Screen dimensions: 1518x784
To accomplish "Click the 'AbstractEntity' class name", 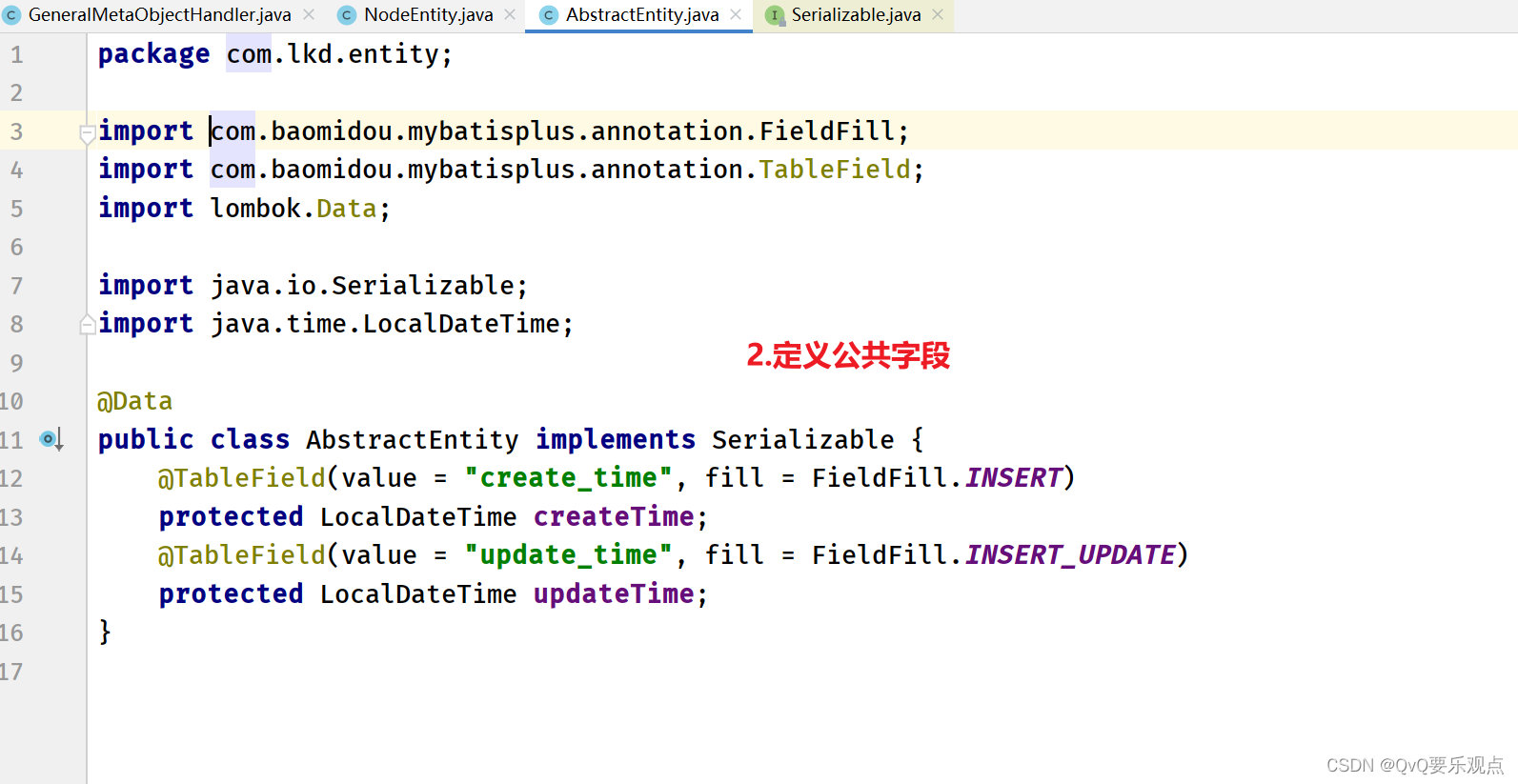I will point(413,439).
